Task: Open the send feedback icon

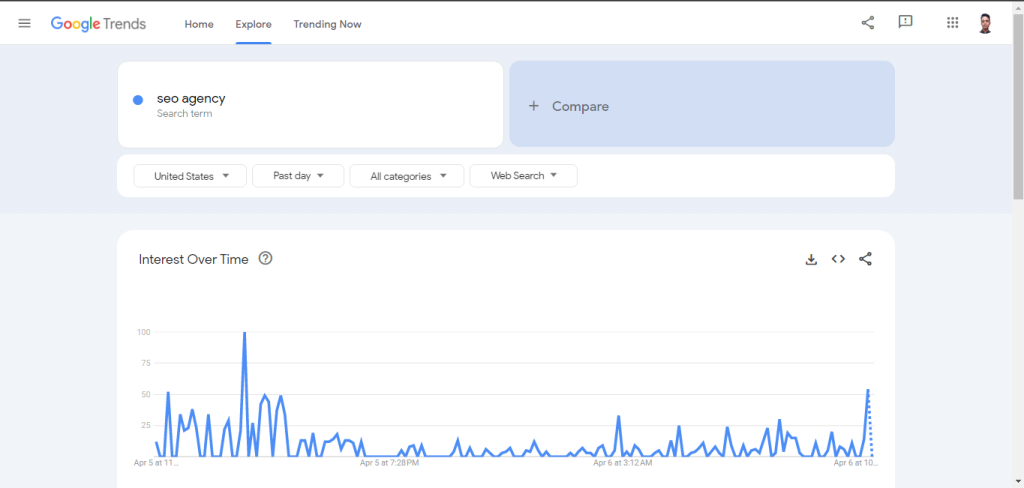Action: pyautogui.click(x=905, y=22)
